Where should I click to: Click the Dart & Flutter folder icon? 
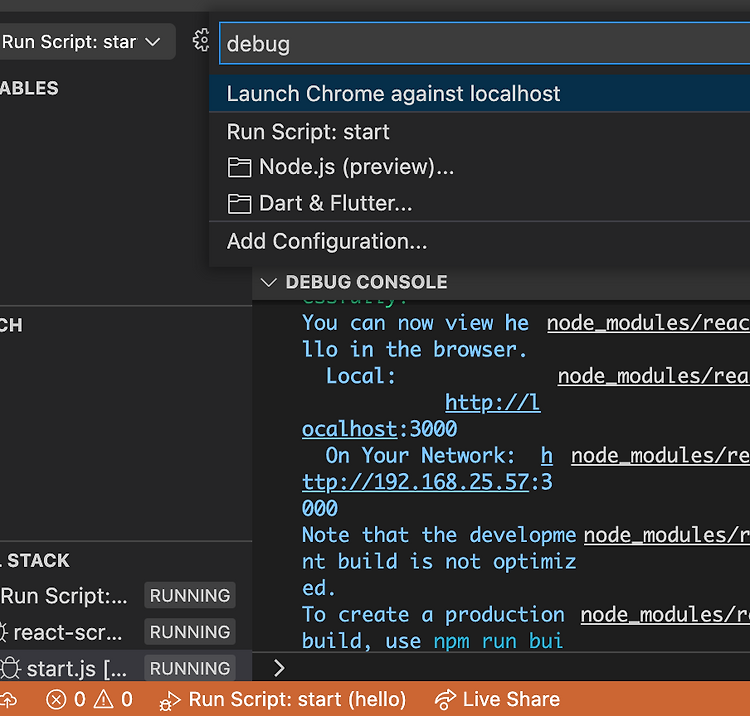click(239, 204)
